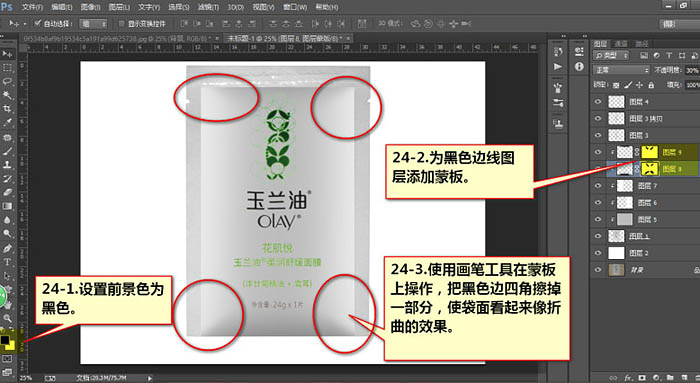Open the Brush Presets panel icon
This screenshot has height=383, width=700.
point(558,87)
